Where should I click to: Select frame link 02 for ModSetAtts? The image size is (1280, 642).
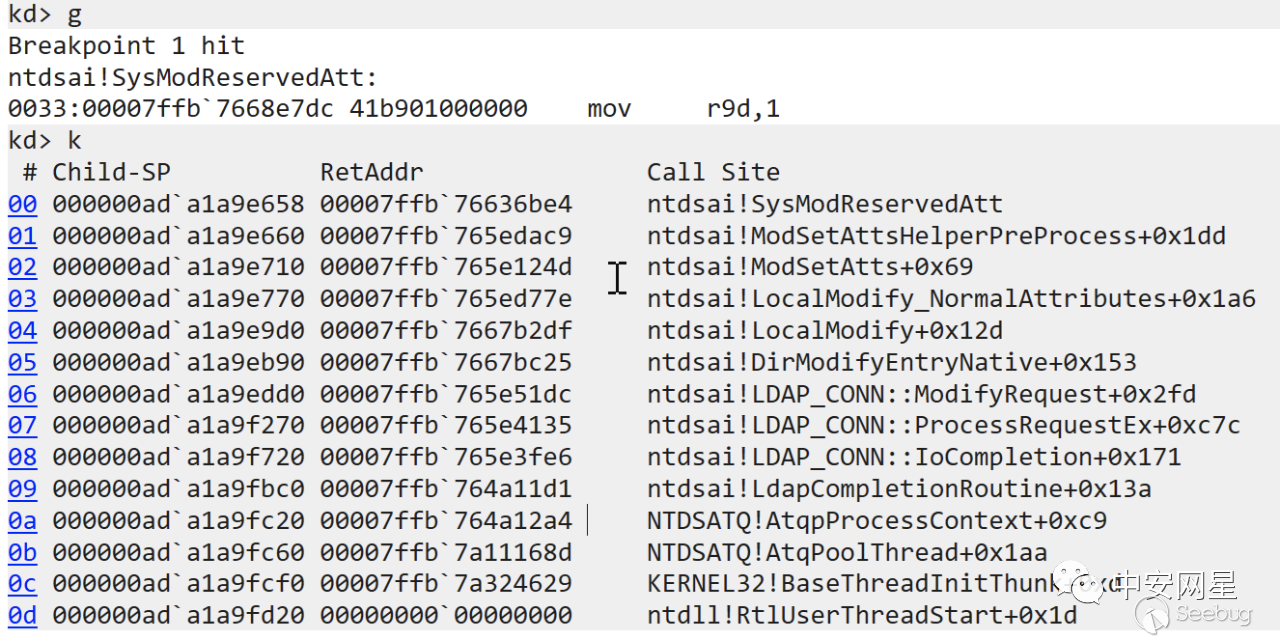pos(22,268)
